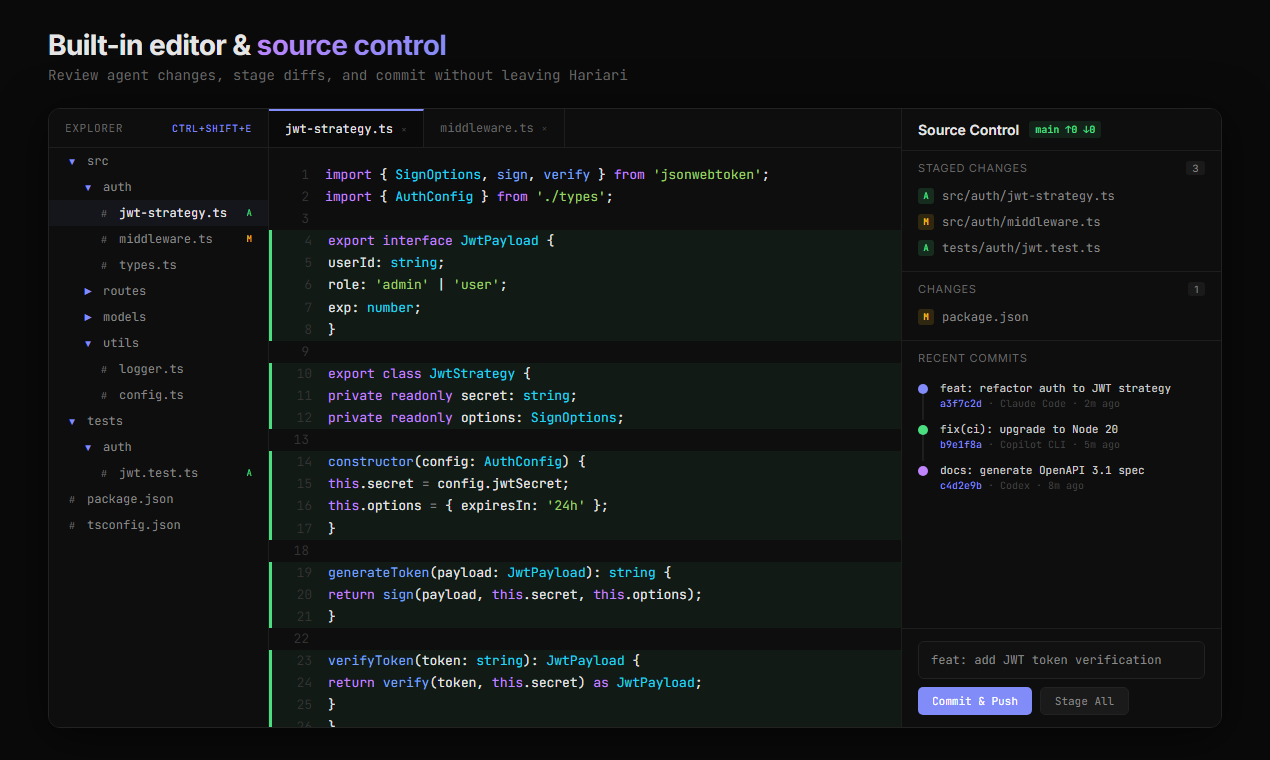Click the M status icon beside package.json
1270x760 pixels.
926,317
